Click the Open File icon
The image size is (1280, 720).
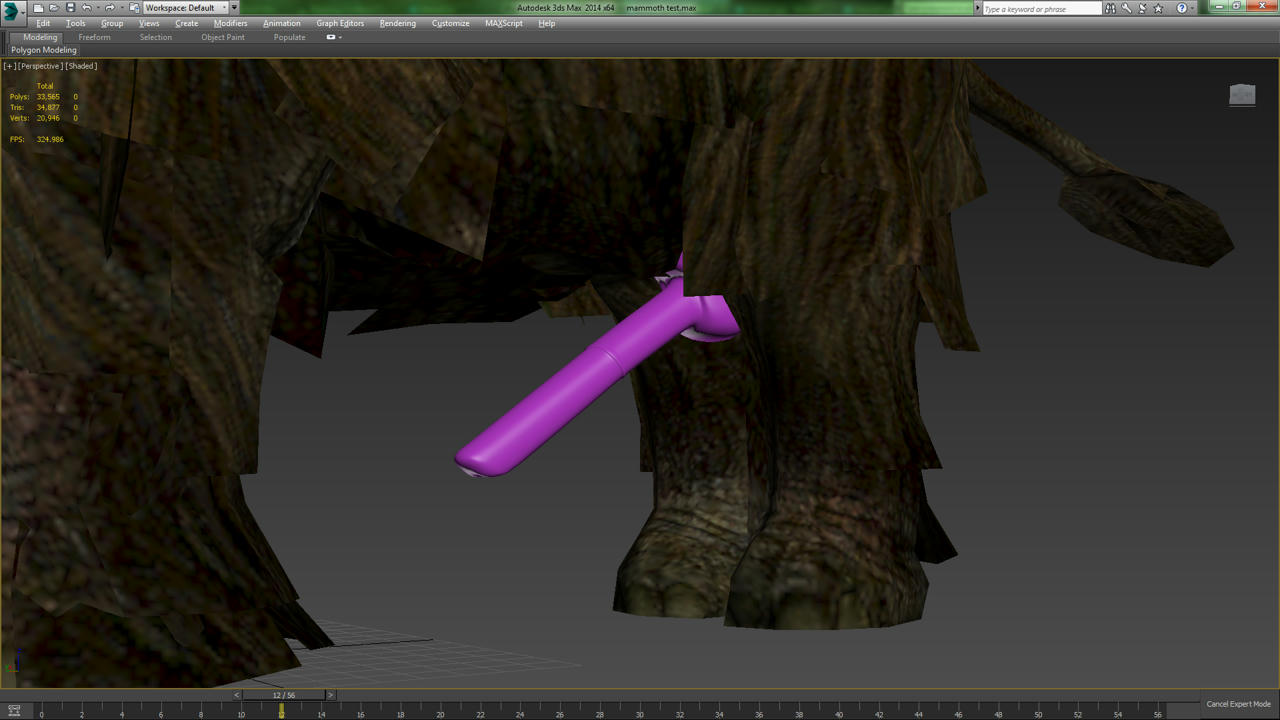click(54, 8)
